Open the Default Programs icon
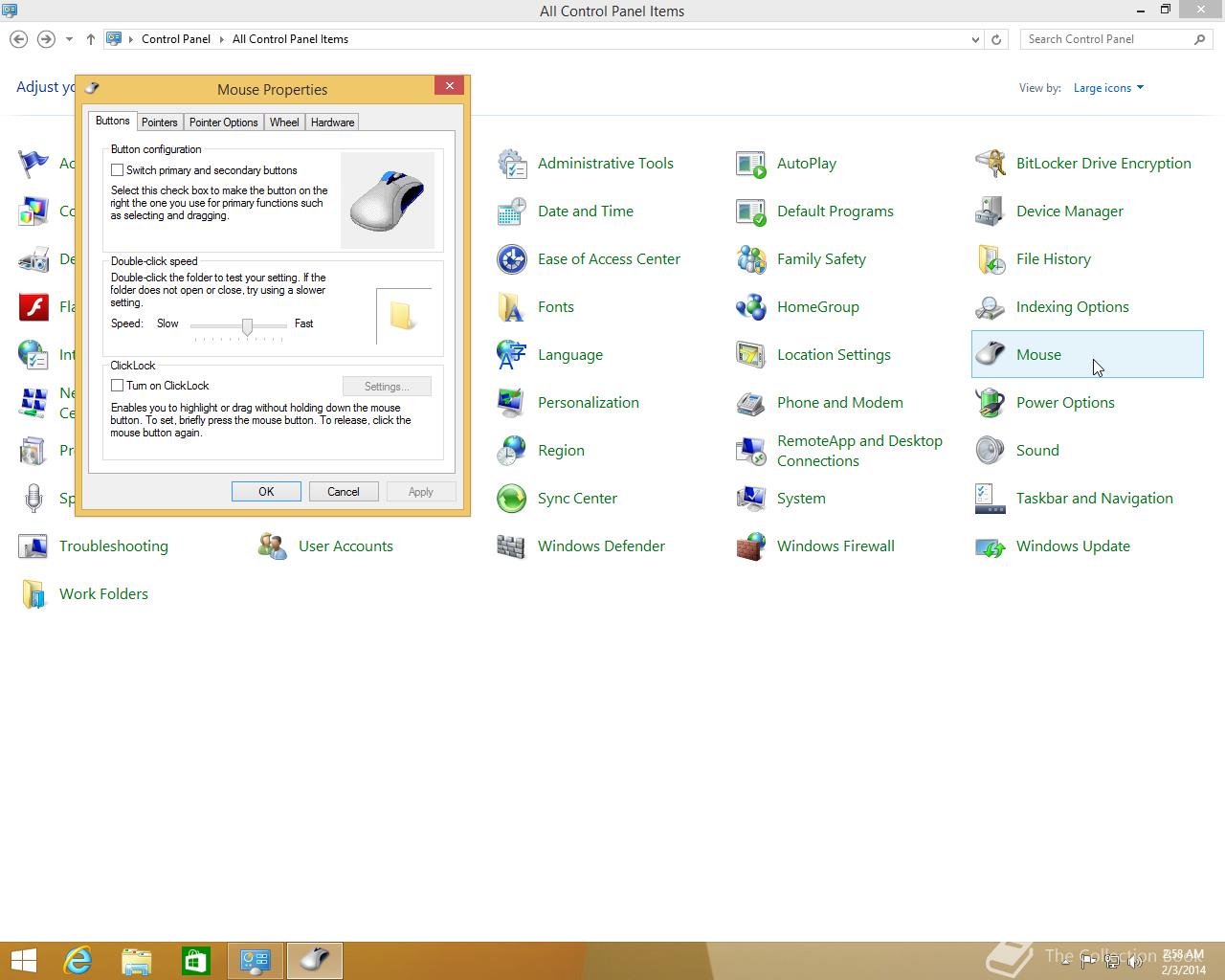The width and height of the screenshot is (1225, 980). pyautogui.click(x=751, y=212)
